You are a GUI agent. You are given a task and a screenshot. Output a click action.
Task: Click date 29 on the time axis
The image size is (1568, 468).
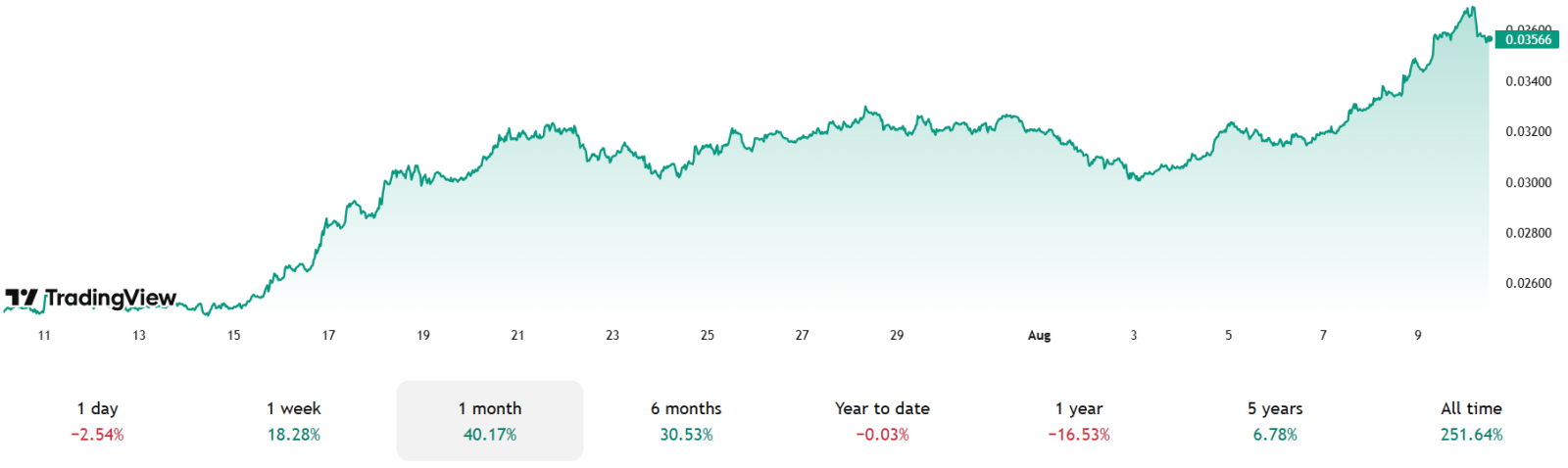pyautogui.click(x=897, y=336)
